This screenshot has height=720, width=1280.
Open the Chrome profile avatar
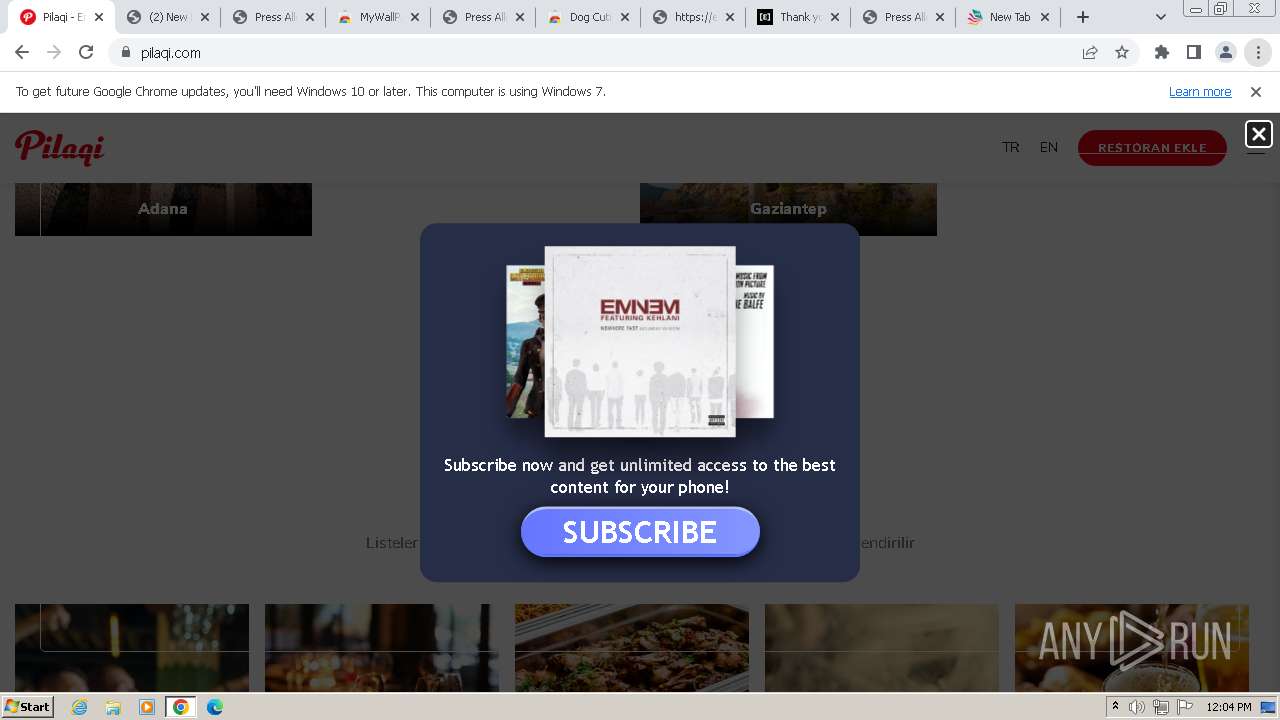click(x=1226, y=53)
